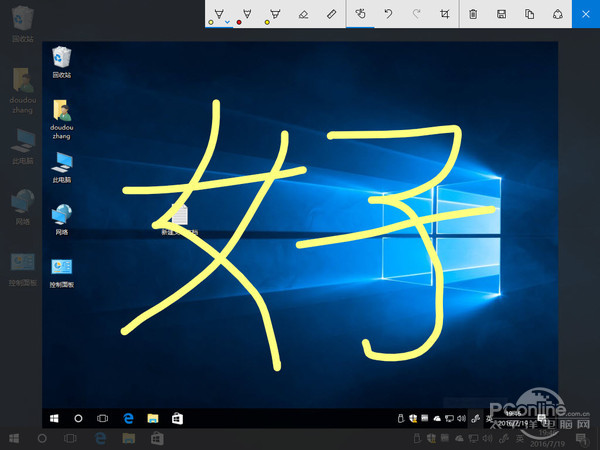Viewport: 600px width, 450px height.
Task: Open the Action Center on the dimmed background taskbar
Action: (x=582, y=439)
